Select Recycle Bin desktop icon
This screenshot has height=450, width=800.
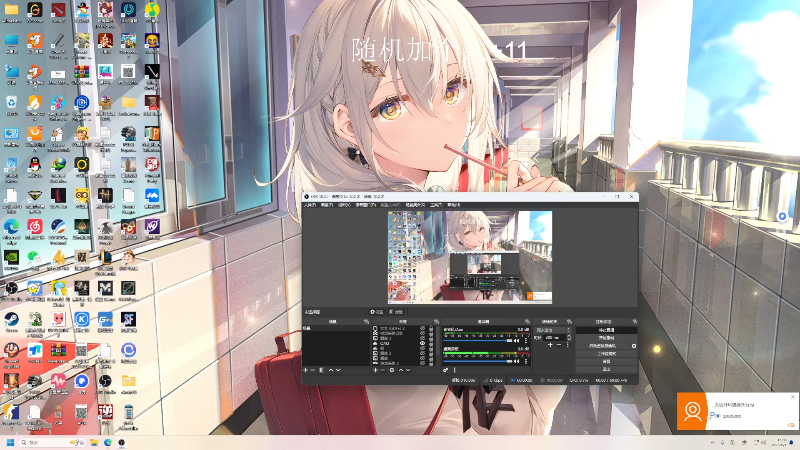pos(11,105)
